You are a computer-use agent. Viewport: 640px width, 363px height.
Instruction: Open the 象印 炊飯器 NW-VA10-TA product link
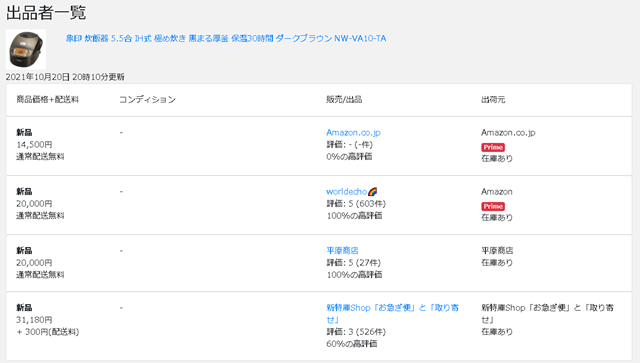pos(226,38)
